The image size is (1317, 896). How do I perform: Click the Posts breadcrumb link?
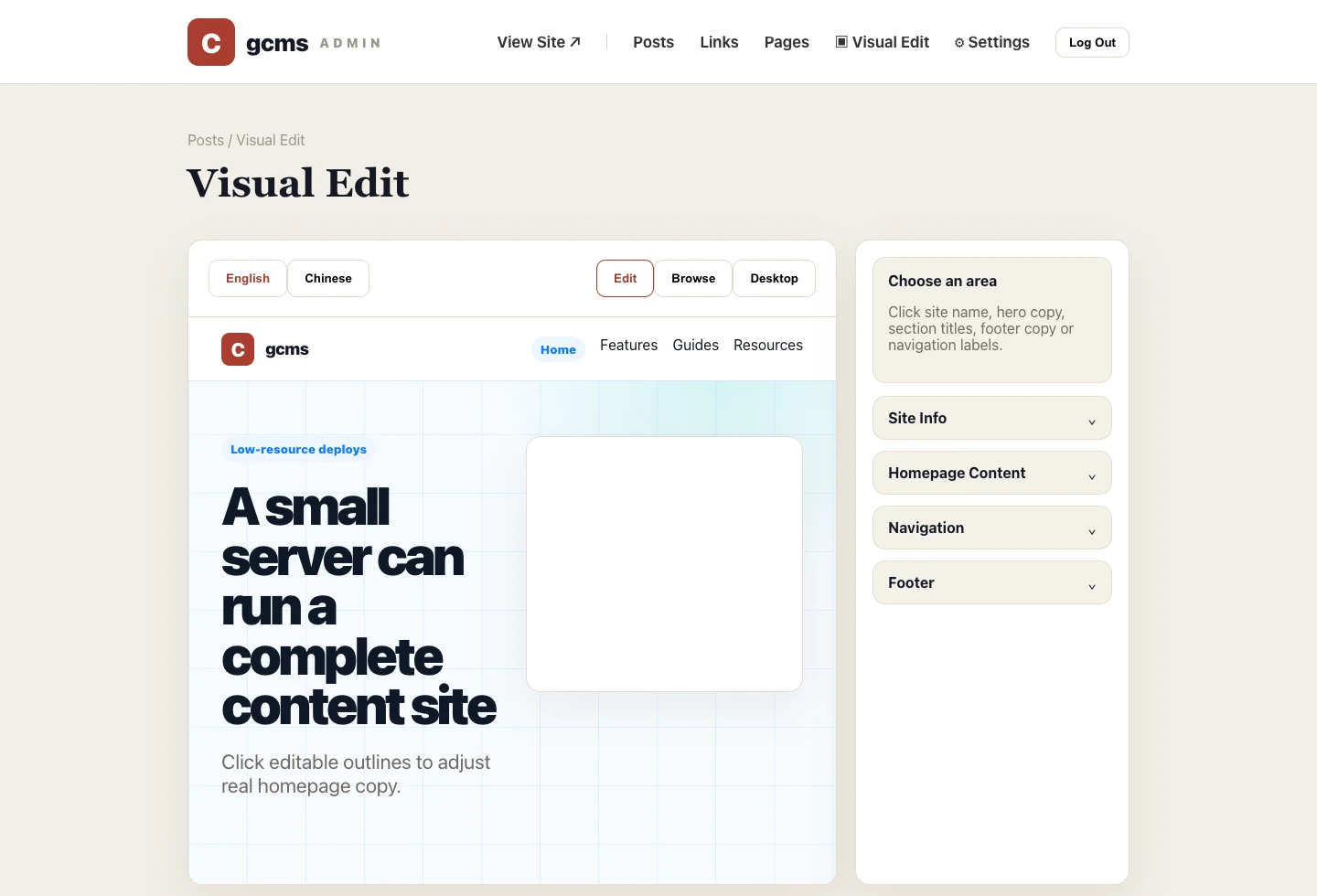pos(206,140)
